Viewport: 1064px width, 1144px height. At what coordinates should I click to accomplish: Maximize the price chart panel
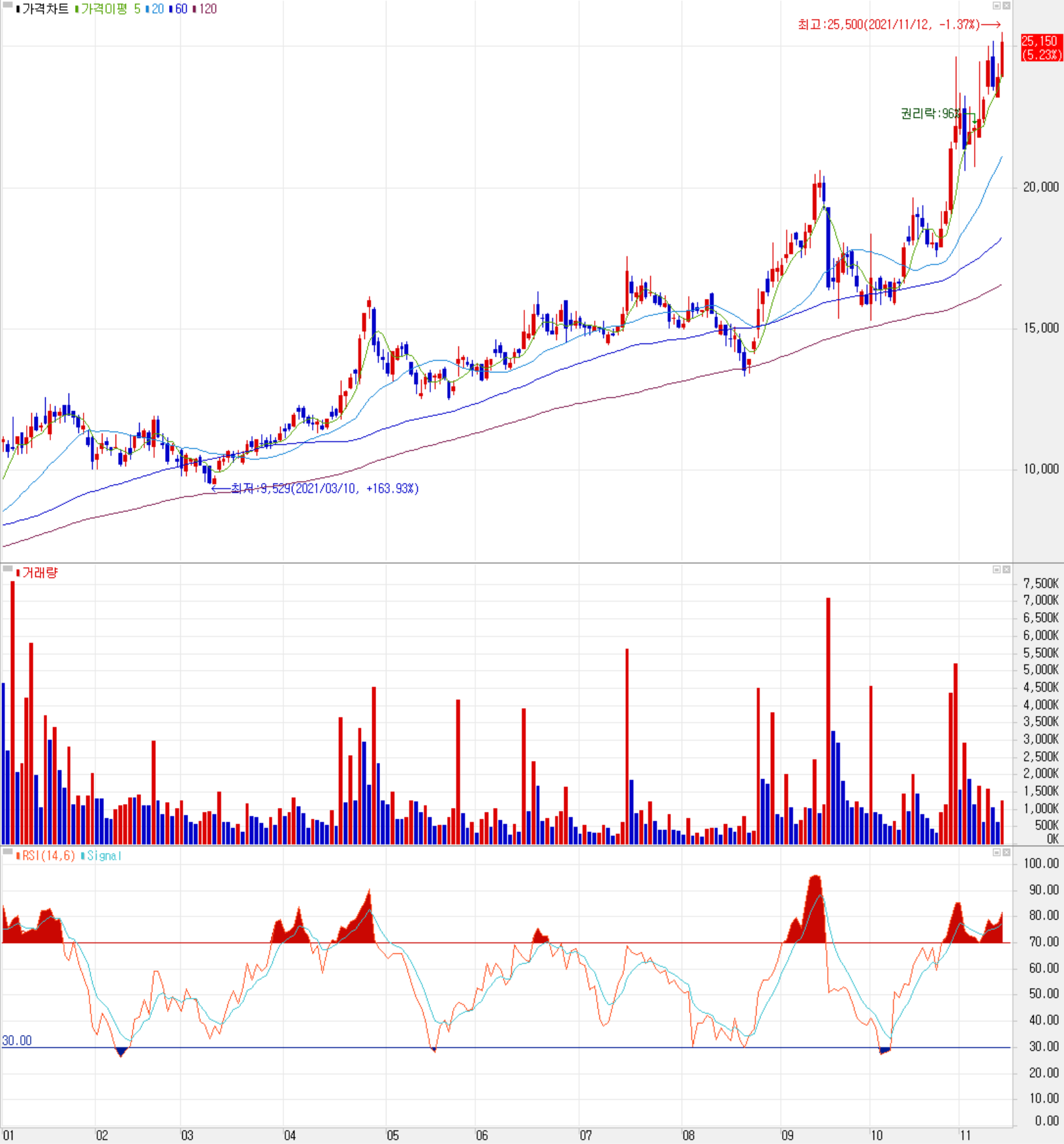click(997, 6)
